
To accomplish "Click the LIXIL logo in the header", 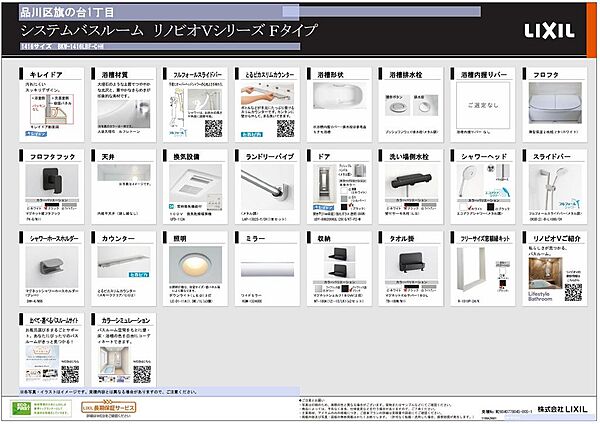I will pos(549,31).
